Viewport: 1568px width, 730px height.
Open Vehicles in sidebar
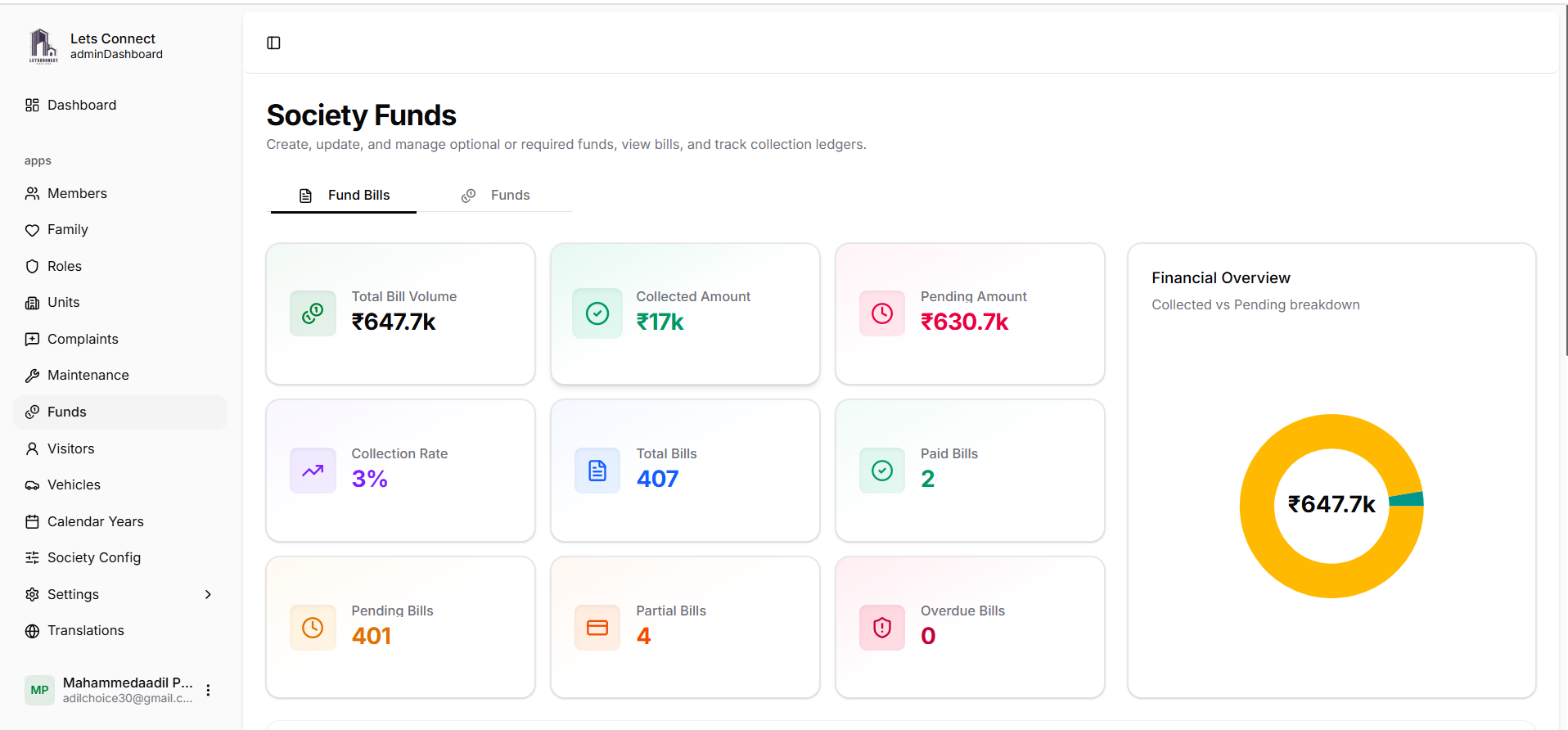pyautogui.click(x=120, y=485)
